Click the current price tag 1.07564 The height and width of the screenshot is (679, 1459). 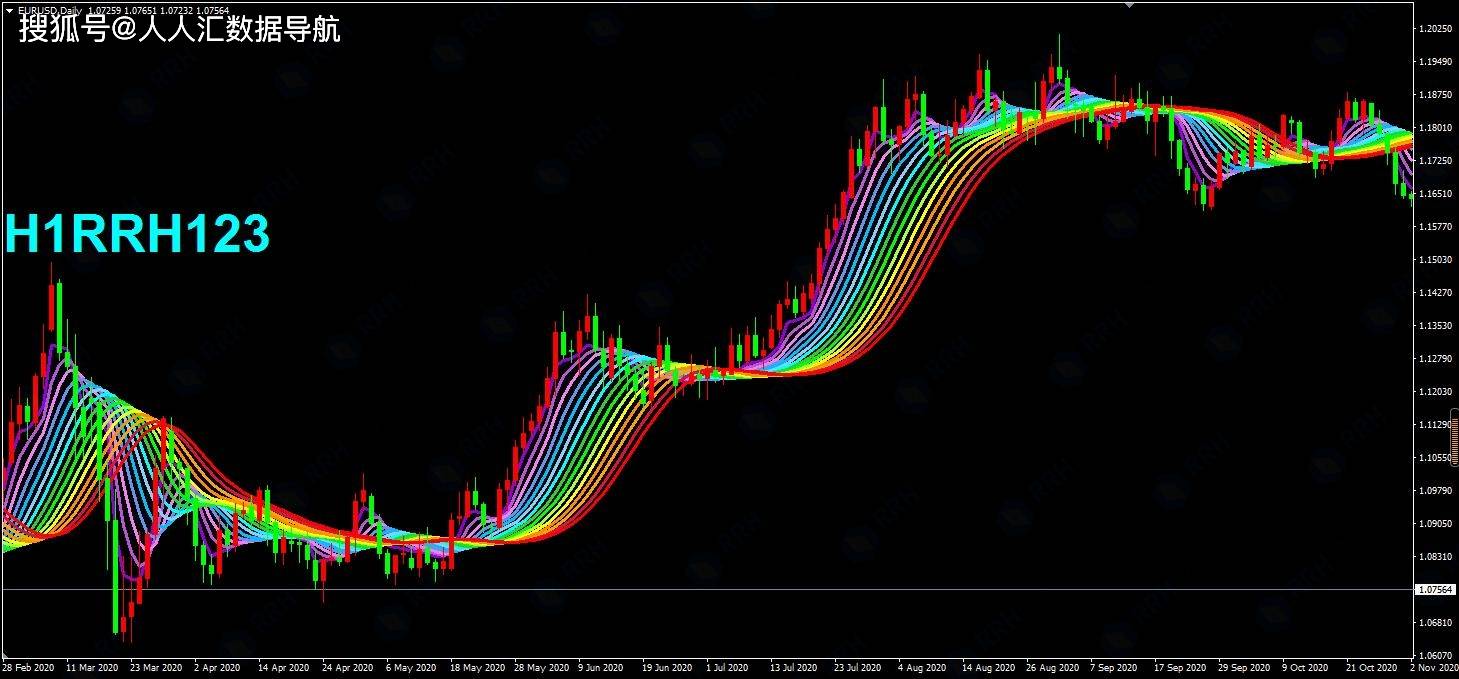pyautogui.click(x=1435, y=590)
